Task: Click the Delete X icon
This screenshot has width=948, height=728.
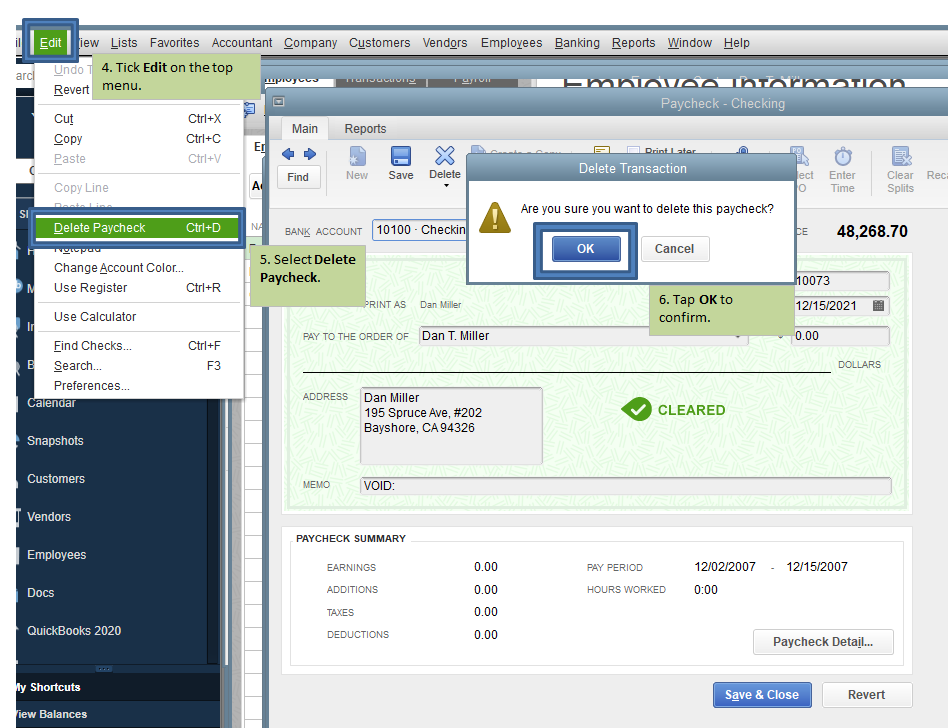Action: click(444, 155)
